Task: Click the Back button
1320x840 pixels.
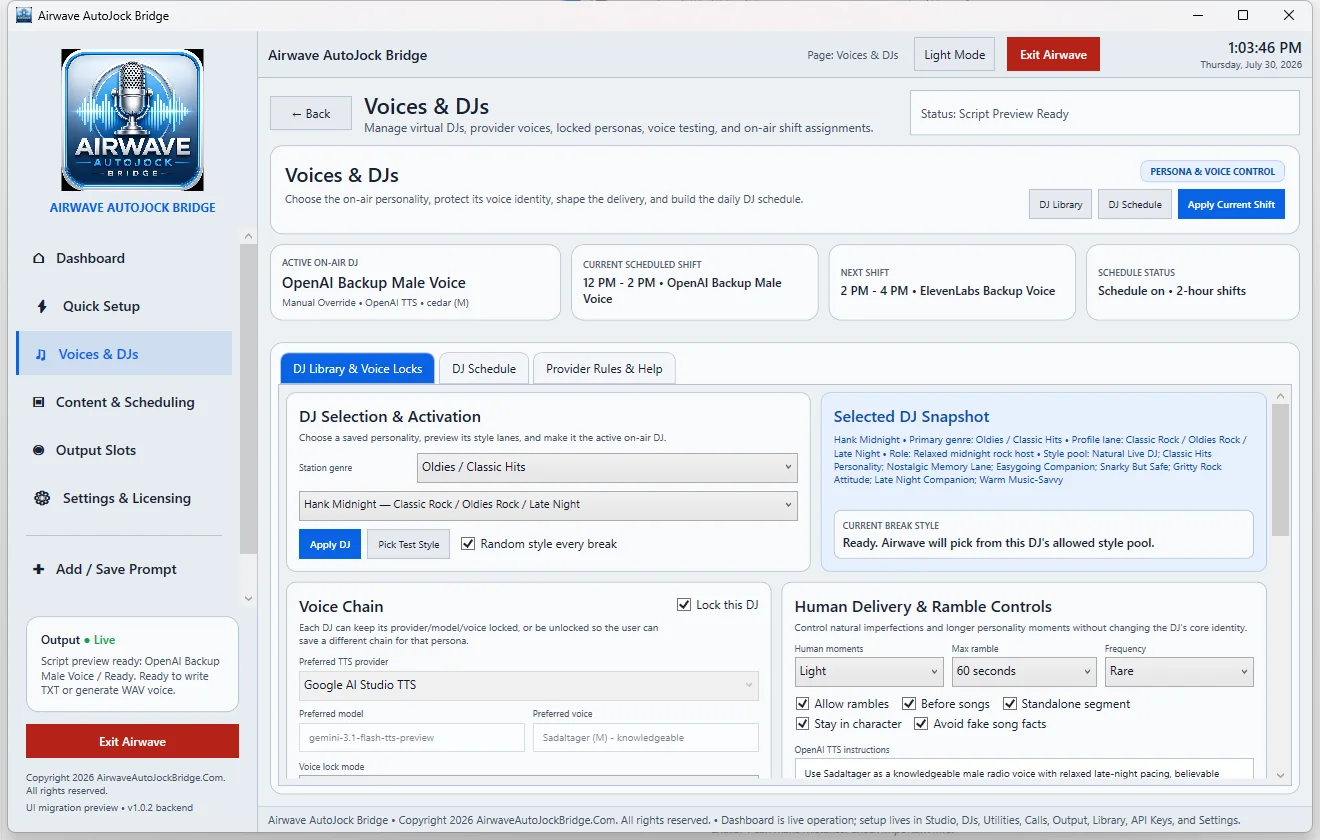Action: (x=311, y=113)
